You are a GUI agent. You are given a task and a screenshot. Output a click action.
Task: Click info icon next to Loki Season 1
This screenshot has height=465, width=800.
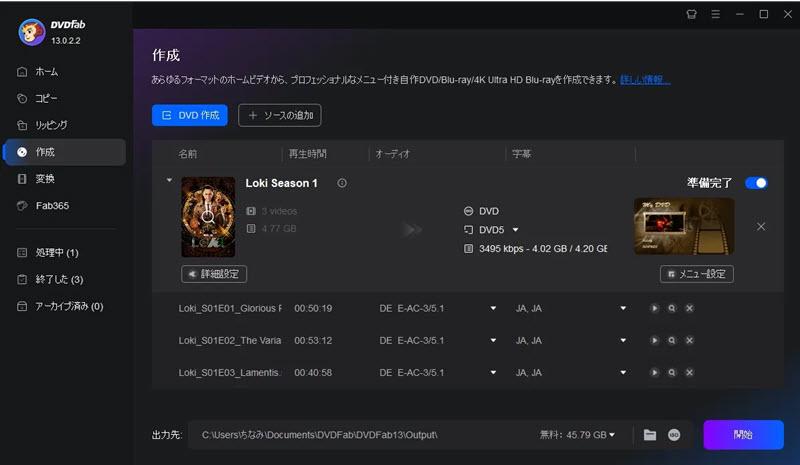coord(342,183)
